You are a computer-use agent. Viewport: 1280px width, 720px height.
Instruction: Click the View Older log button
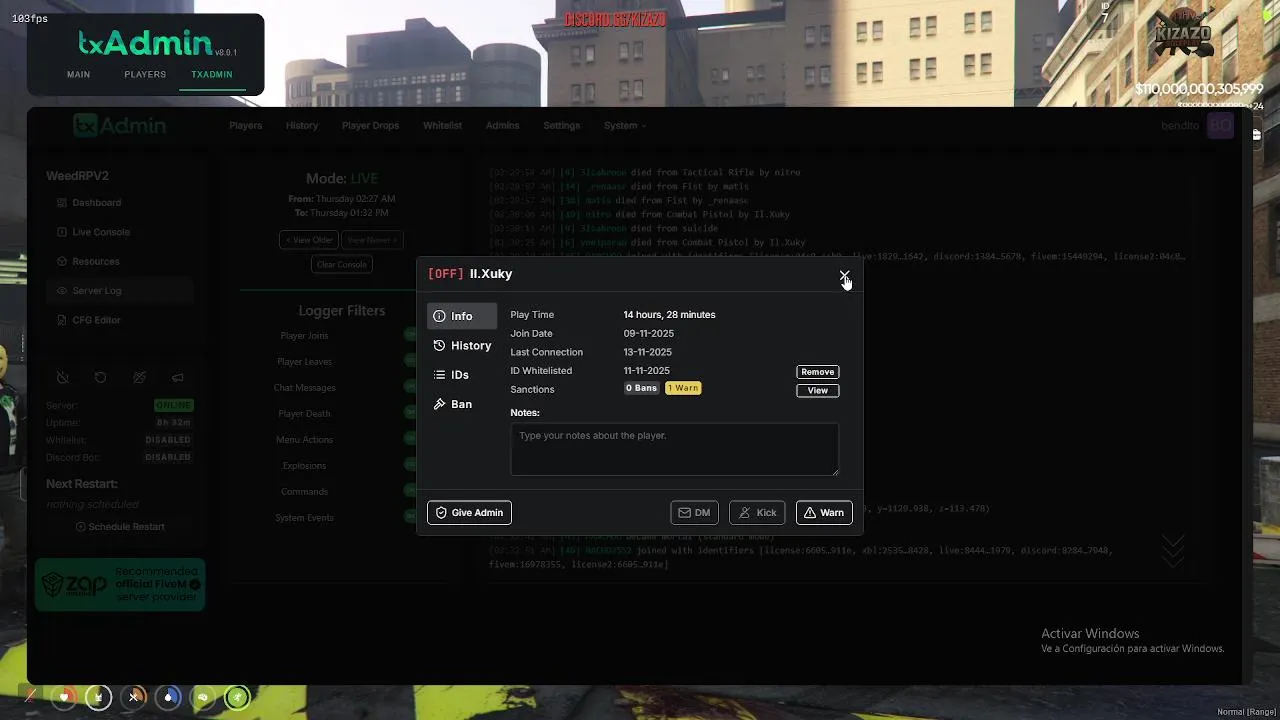[309, 240]
